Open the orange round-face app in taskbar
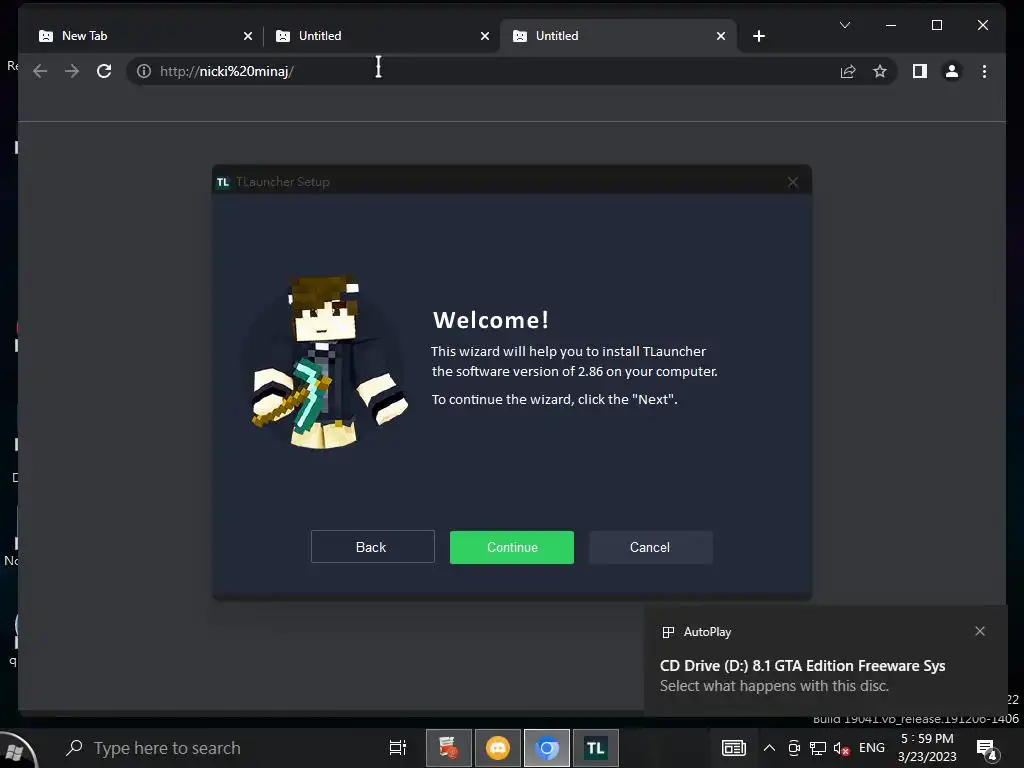1024x768 pixels. click(x=498, y=748)
